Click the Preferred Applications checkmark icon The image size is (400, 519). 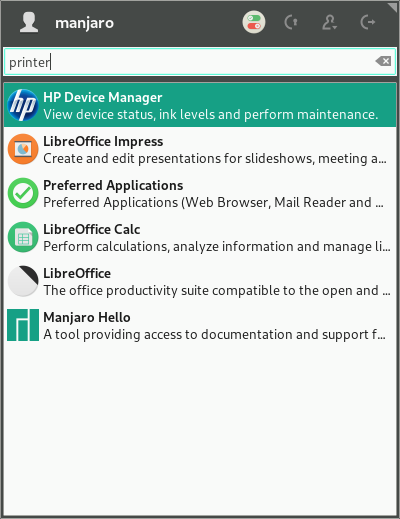(23, 193)
